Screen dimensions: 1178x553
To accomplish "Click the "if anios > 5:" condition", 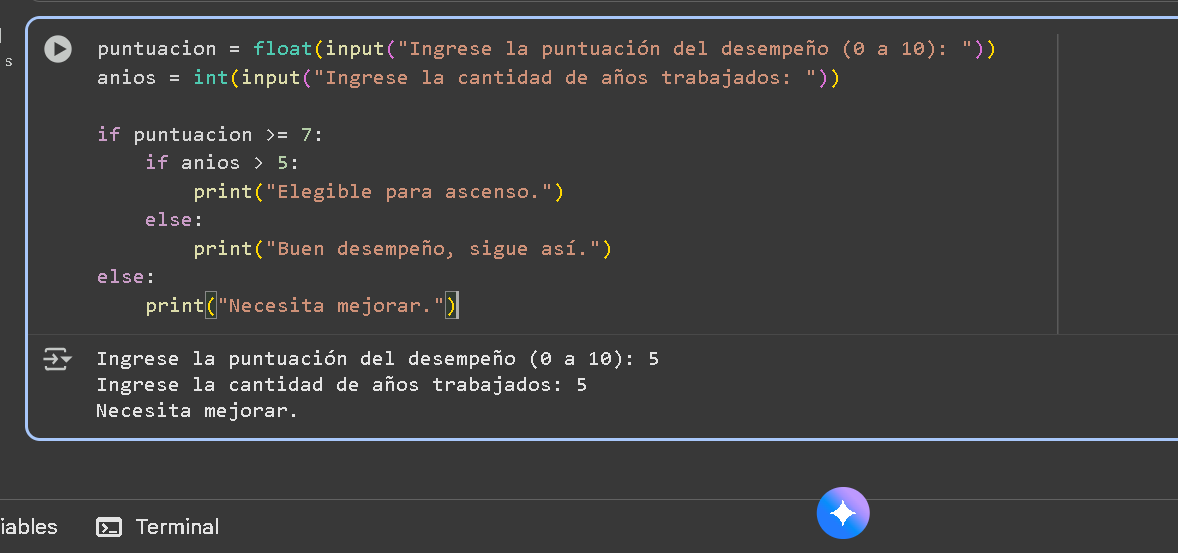I will pyautogui.click(x=222, y=162).
